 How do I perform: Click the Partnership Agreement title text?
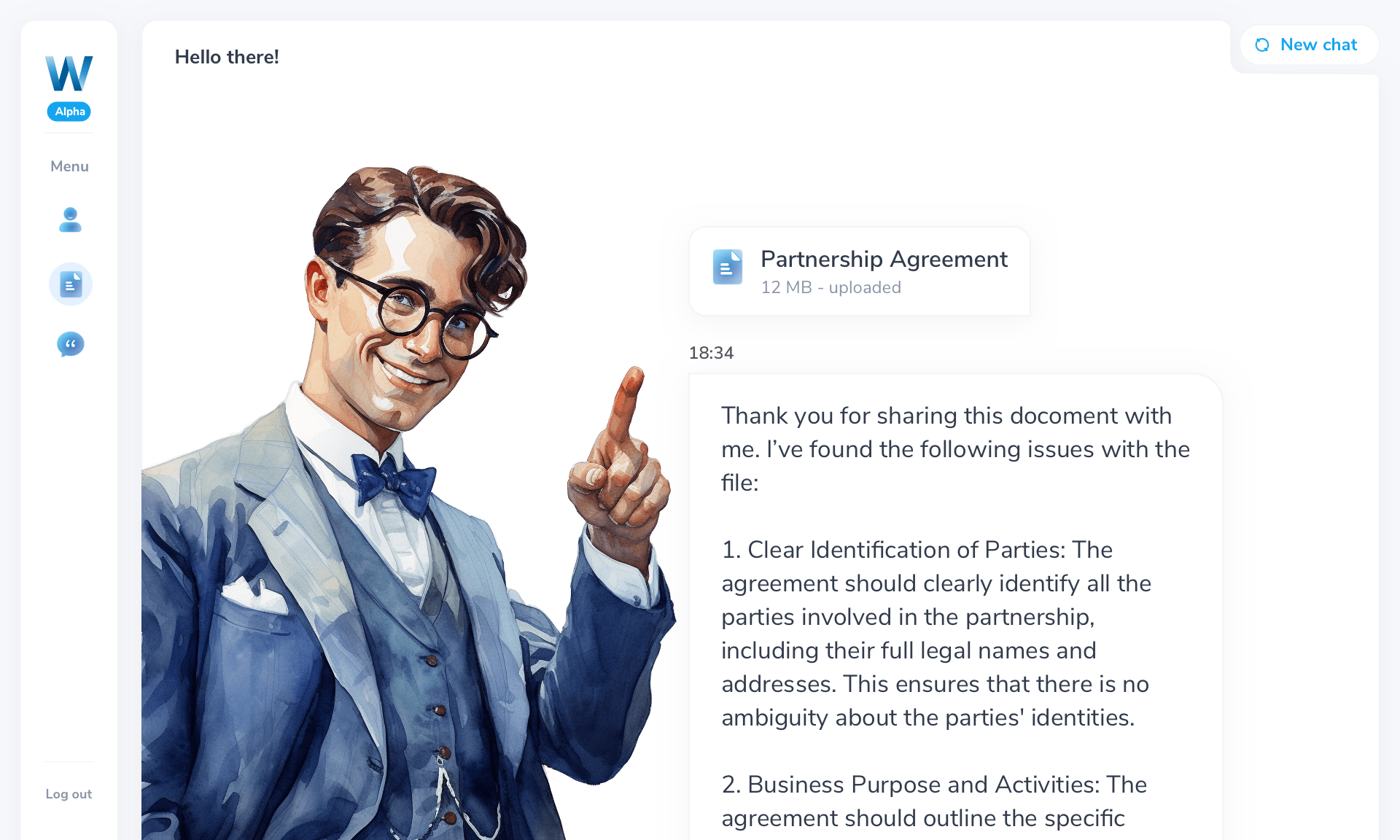884,259
